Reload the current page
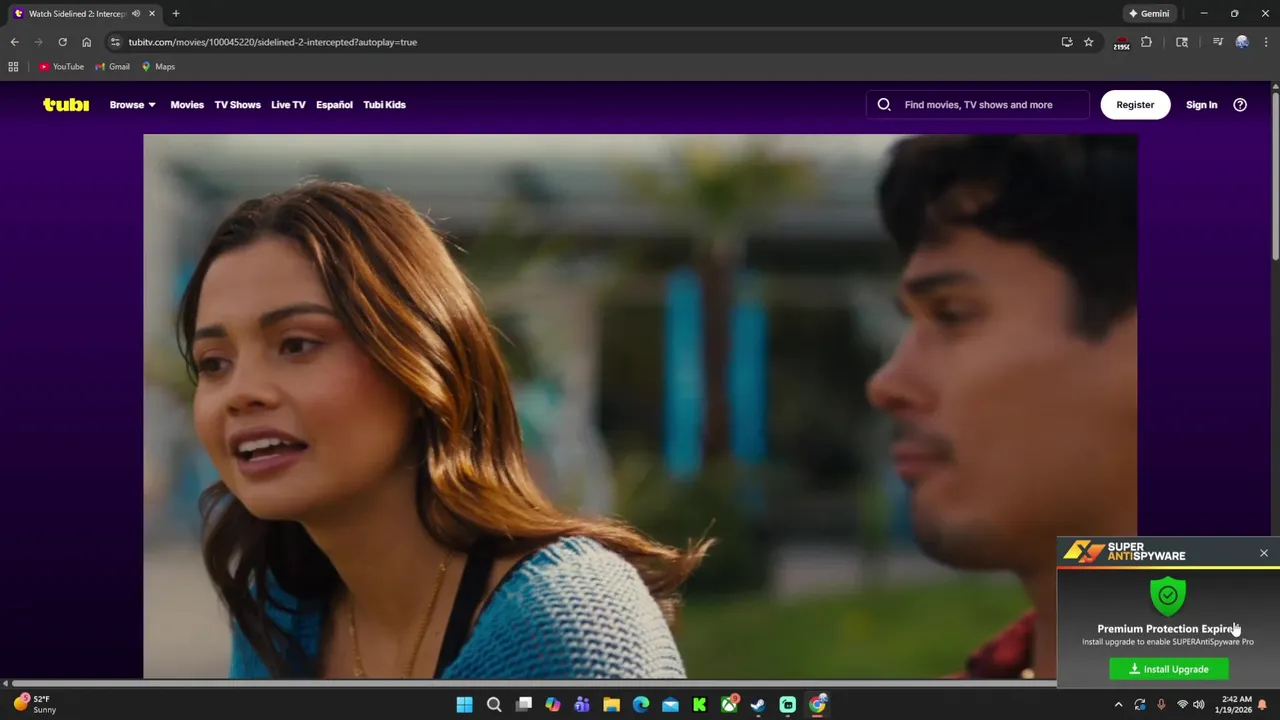 click(62, 42)
